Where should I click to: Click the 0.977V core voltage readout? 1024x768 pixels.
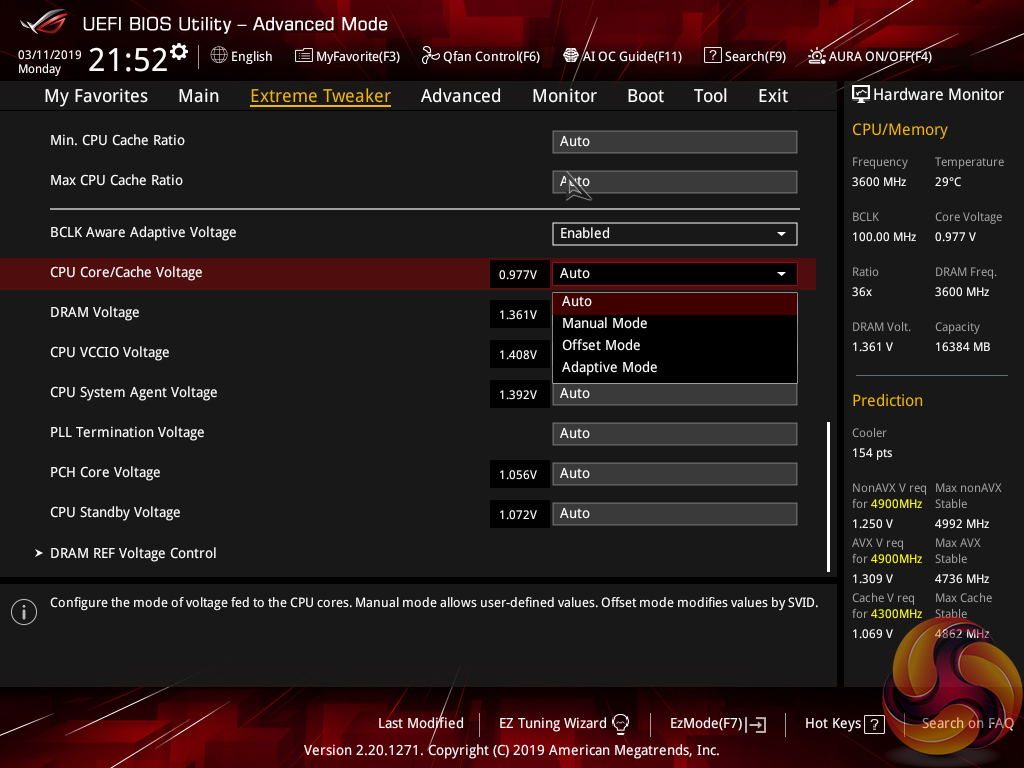[x=519, y=274]
